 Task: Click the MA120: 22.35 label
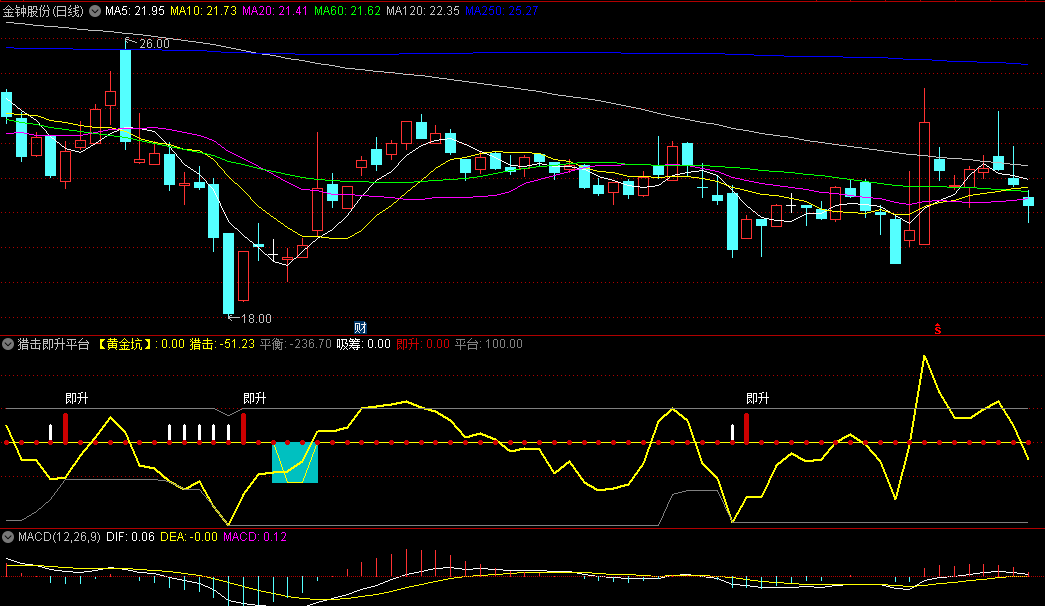click(x=423, y=11)
